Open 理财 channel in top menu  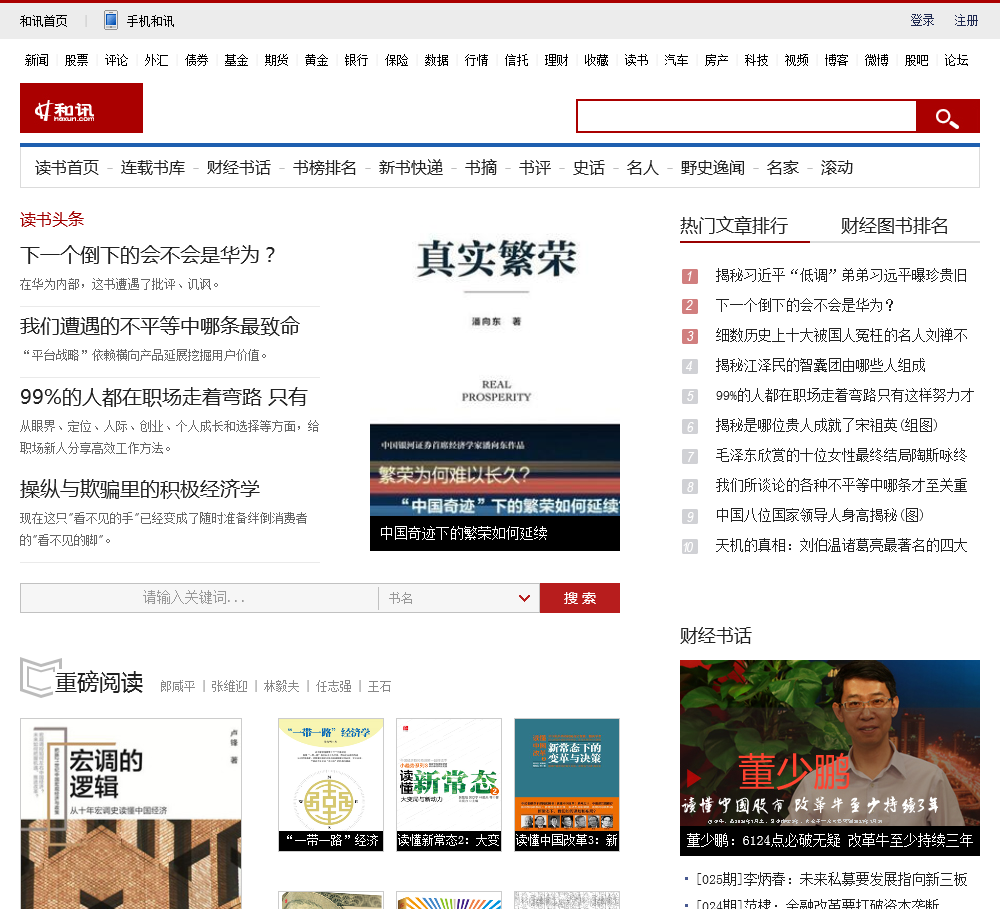coord(556,60)
